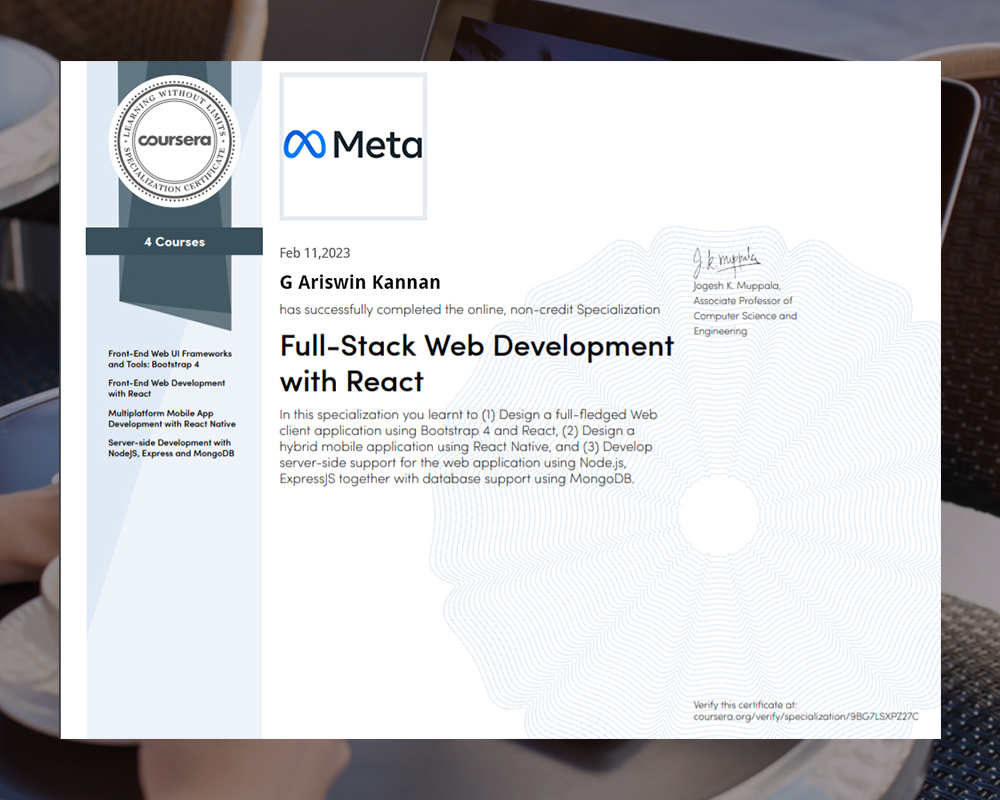This screenshot has height=800, width=1000.
Task: Open Multiplatform Mobile App Development course
Action: point(172,418)
